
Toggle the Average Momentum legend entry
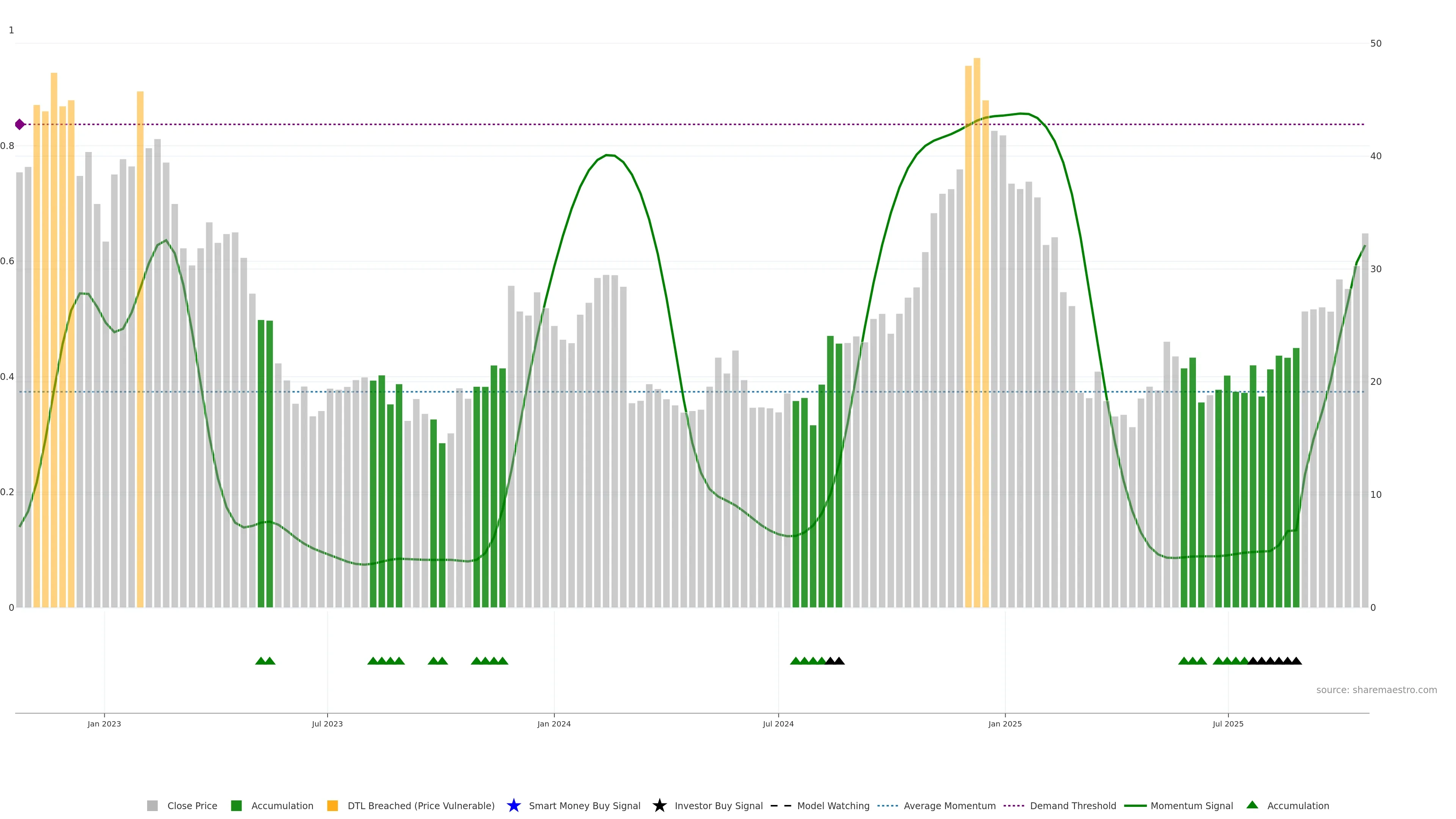949,805
